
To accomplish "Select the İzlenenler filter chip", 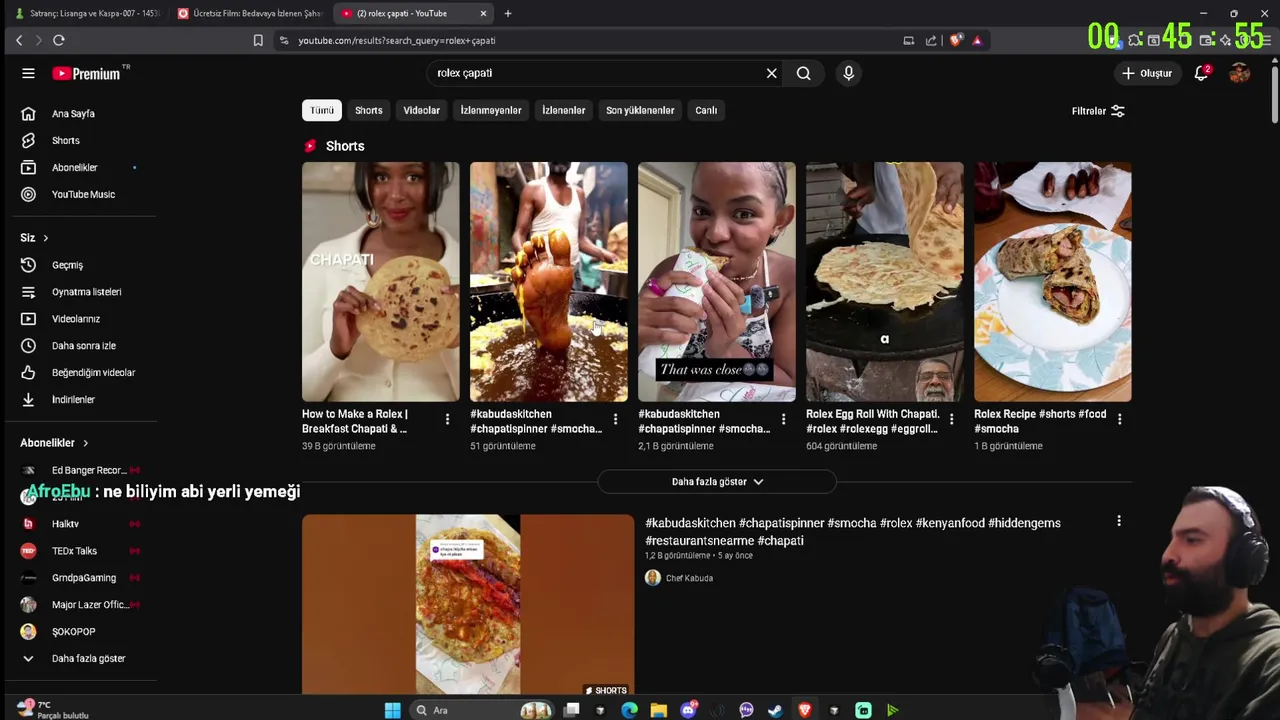I will pyautogui.click(x=563, y=110).
